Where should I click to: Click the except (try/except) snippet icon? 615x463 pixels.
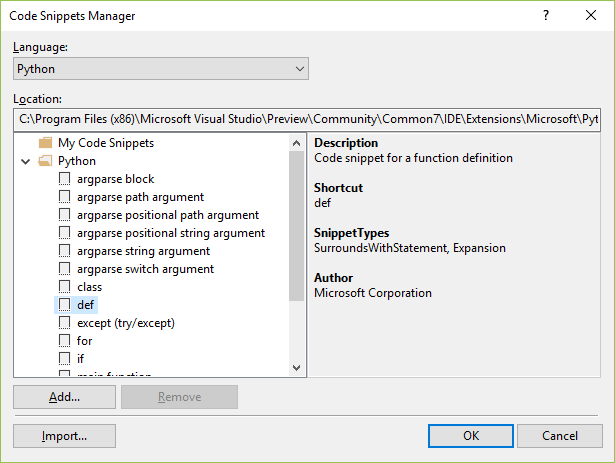65,323
